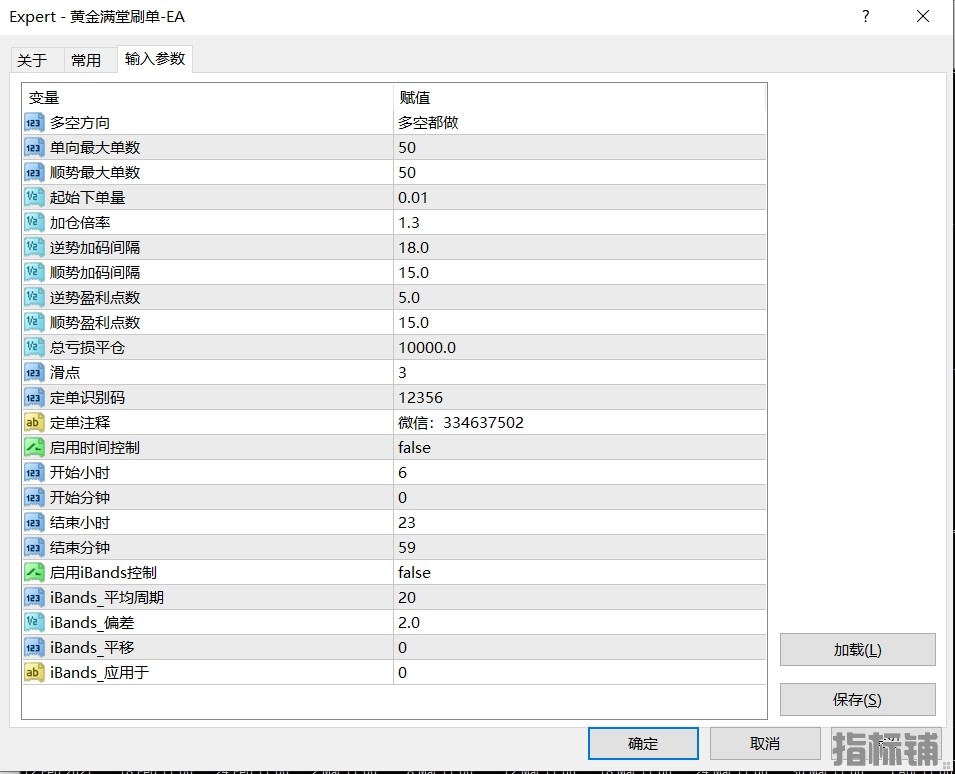The height and width of the screenshot is (774, 955).
Task: Click the double-type icon beside 顺势盈利点数
Action: [x=34, y=322]
